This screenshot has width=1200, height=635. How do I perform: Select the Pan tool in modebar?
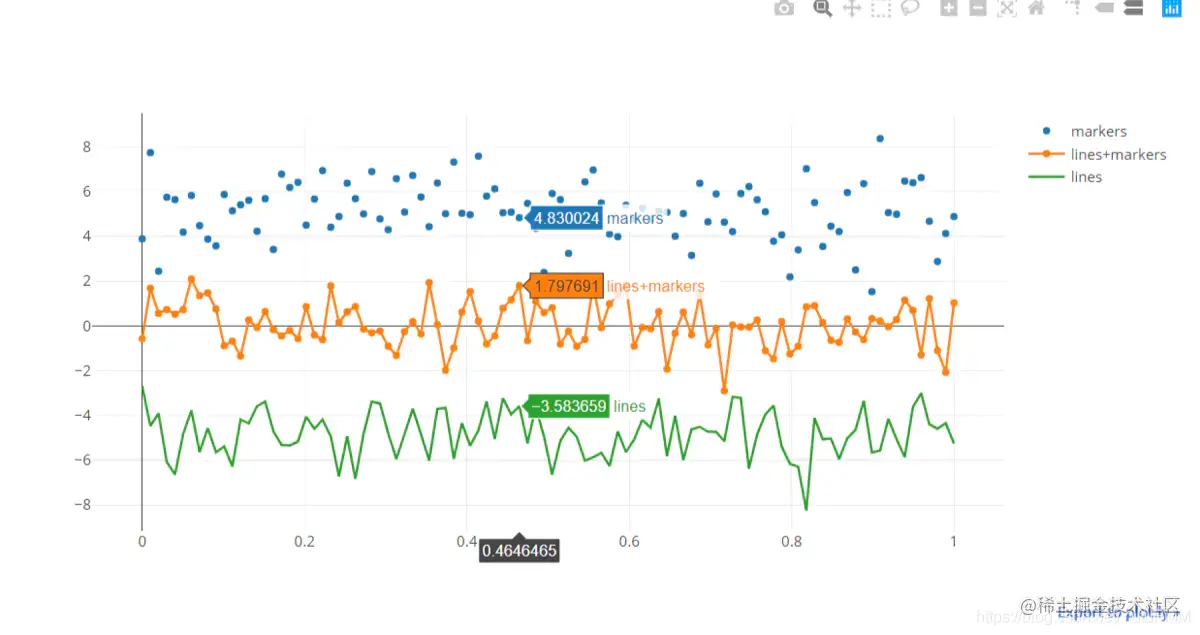click(852, 8)
